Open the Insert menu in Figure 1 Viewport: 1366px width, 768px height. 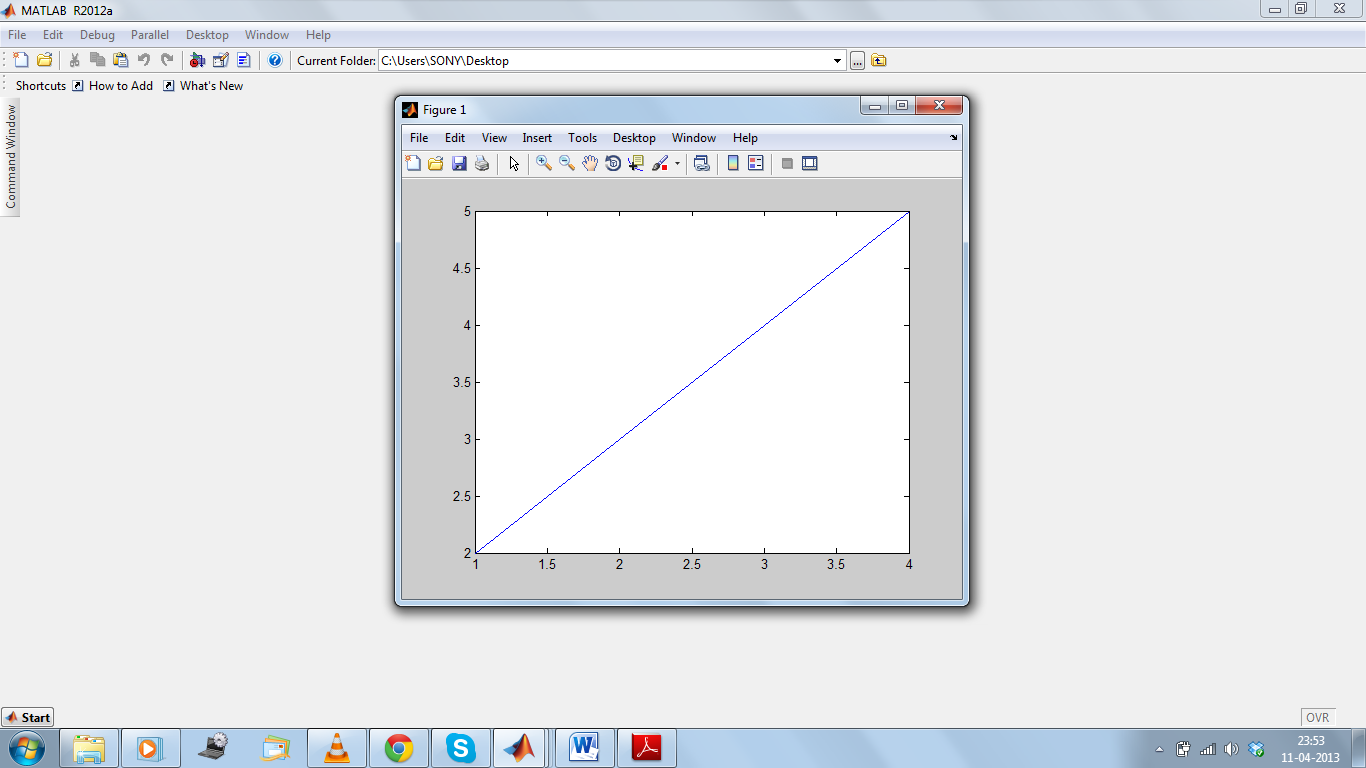click(537, 138)
